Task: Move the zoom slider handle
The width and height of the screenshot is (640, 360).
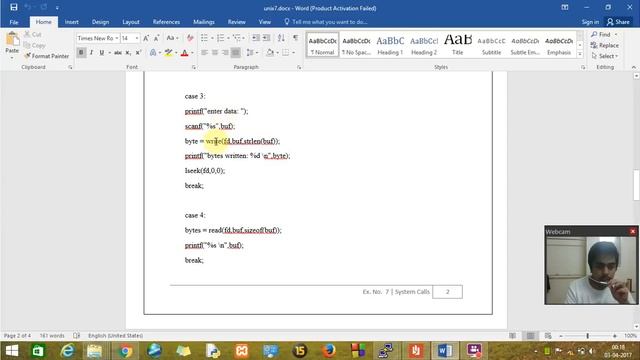Action: [x=587, y=336]
